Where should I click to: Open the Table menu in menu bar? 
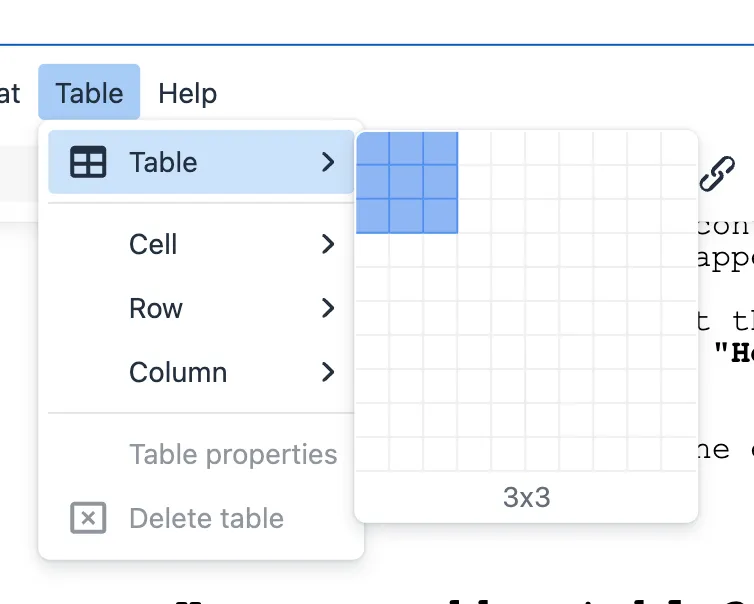[89, 93]
